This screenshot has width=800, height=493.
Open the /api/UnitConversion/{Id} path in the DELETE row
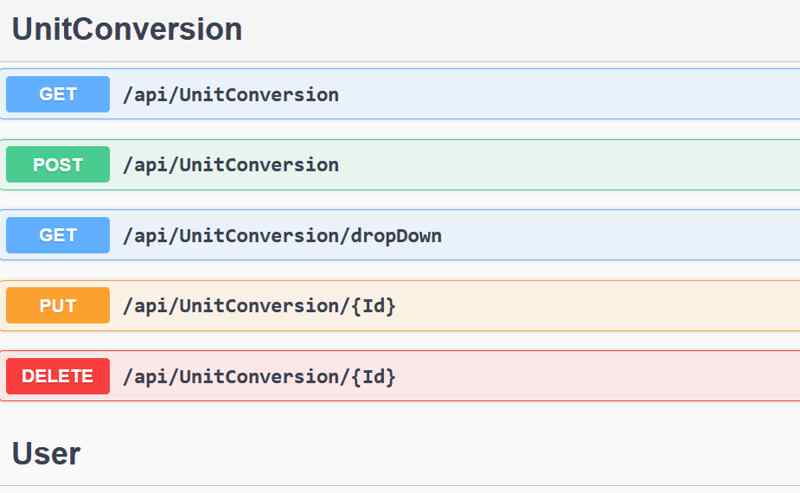[x=259, y=376]
